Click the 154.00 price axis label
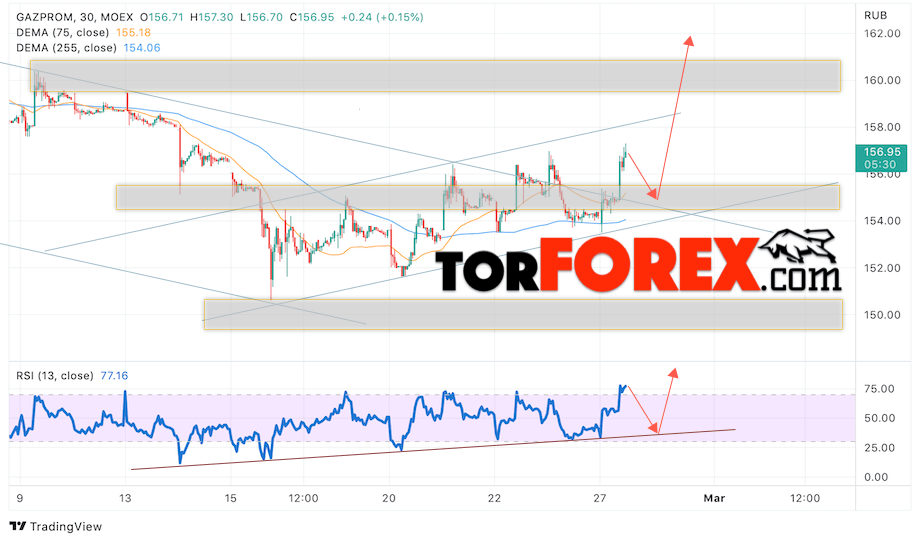 pyautogui.click(x=882, y=221)
